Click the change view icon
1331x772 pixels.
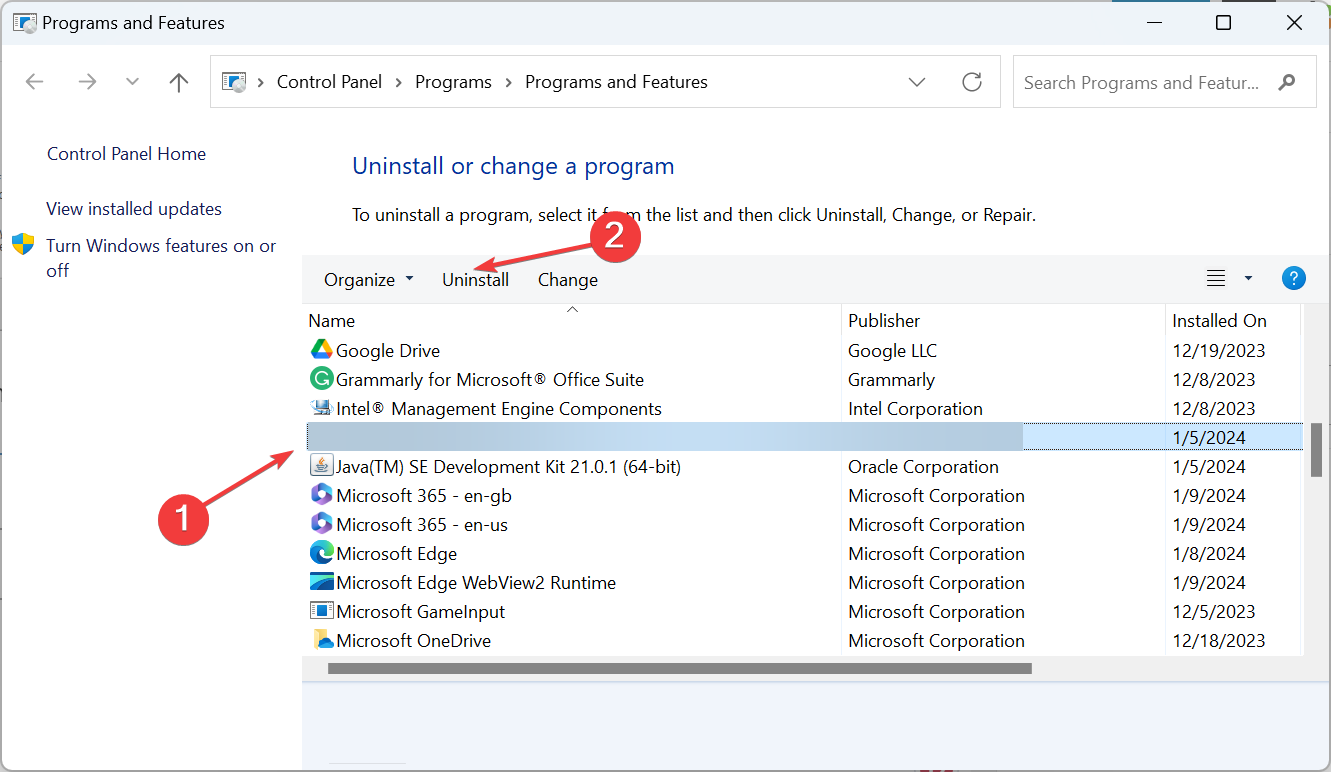1216,278
